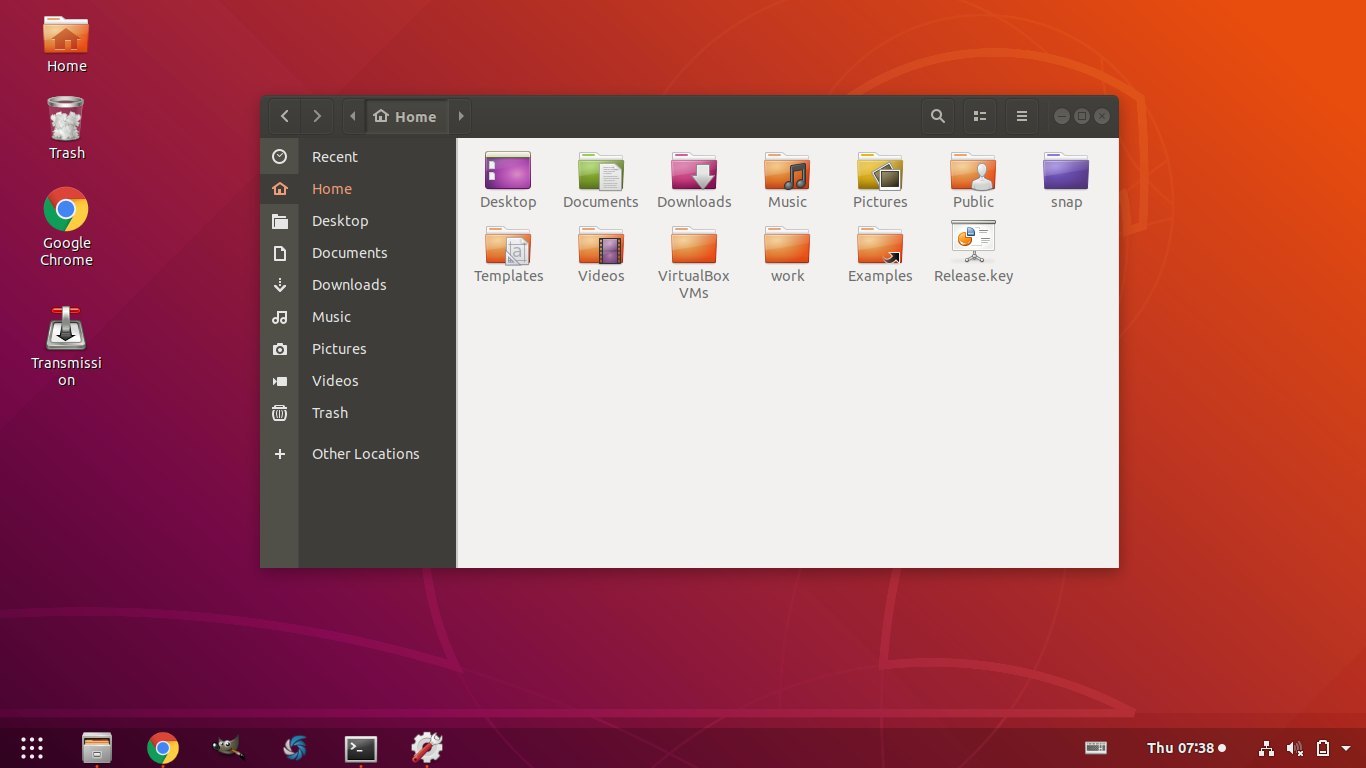Screen dimensions: 1366x768
Task: Open the system menu dropdown arrow
Action: [x=1346, y=748]
